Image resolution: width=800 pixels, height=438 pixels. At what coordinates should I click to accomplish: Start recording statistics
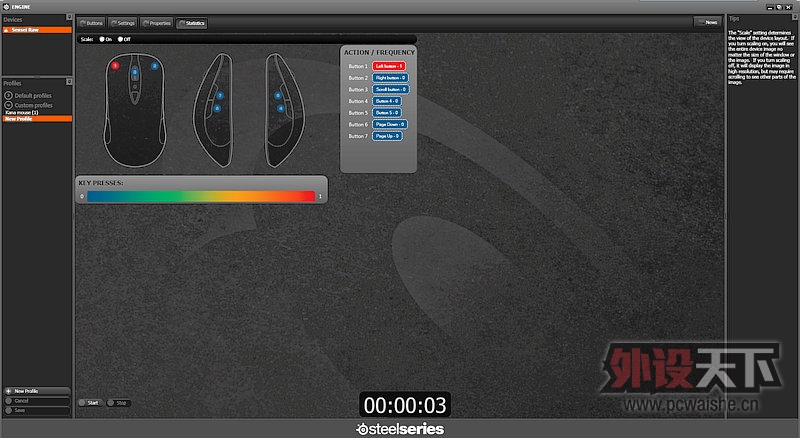[x=90, y=403]
